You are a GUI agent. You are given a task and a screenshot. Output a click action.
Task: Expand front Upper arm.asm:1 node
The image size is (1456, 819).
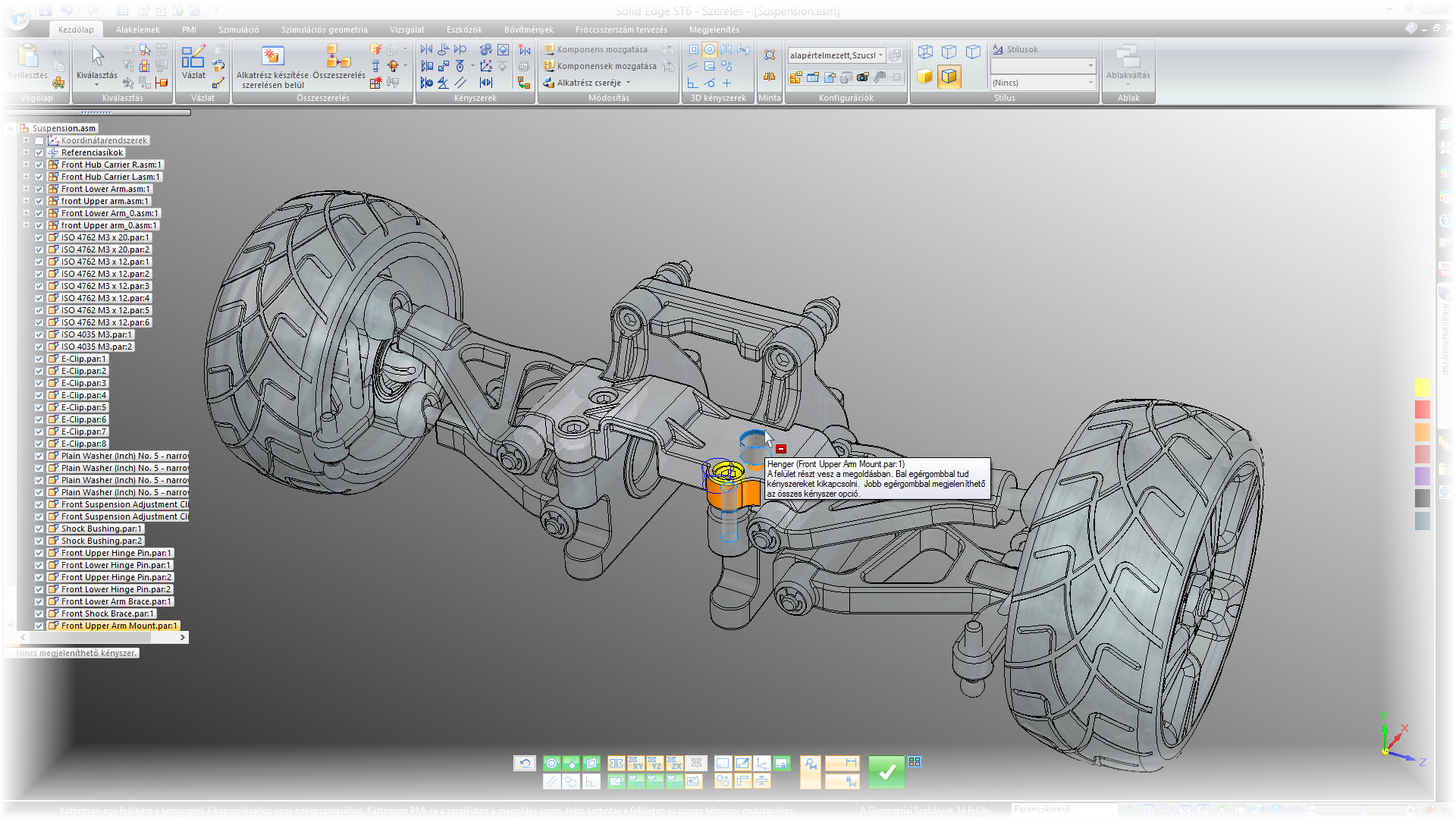point(26,201)
